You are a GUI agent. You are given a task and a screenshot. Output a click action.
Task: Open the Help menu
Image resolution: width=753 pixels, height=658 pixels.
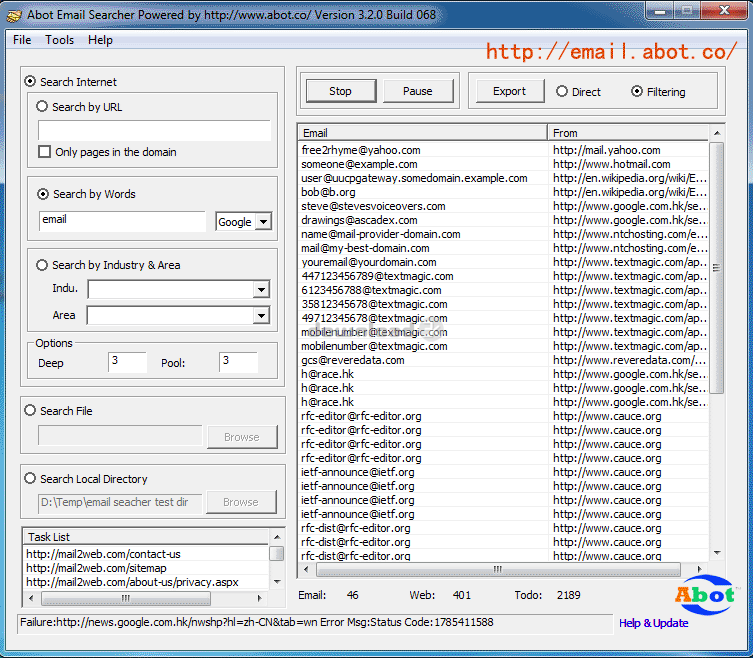point(100,40)
